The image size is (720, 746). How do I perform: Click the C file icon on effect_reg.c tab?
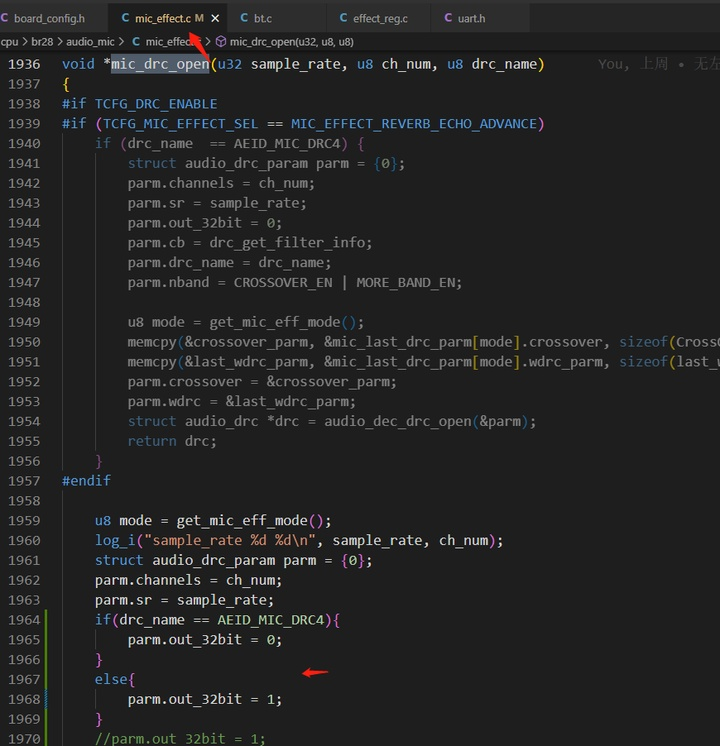click(x=343, y=18)
